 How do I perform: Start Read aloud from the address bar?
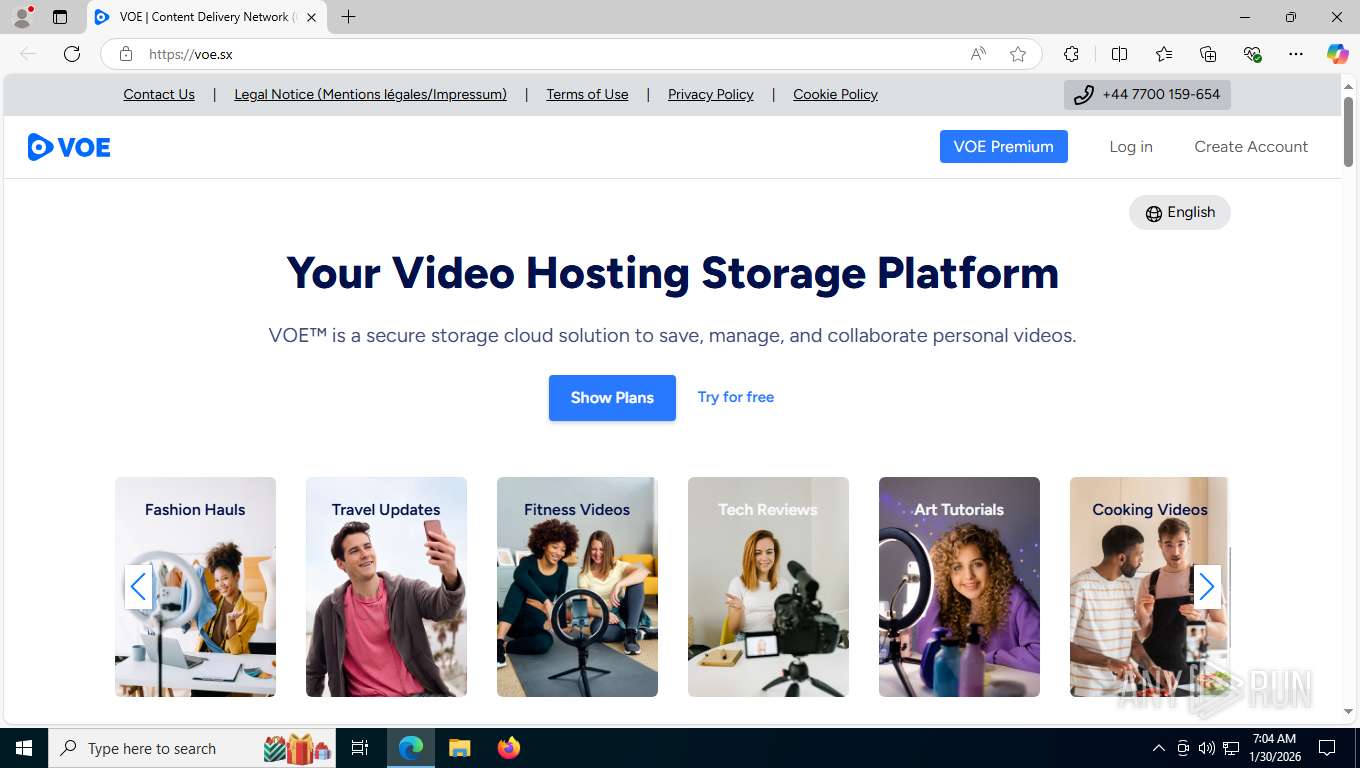pyautogui.click(x=978, y=54)
